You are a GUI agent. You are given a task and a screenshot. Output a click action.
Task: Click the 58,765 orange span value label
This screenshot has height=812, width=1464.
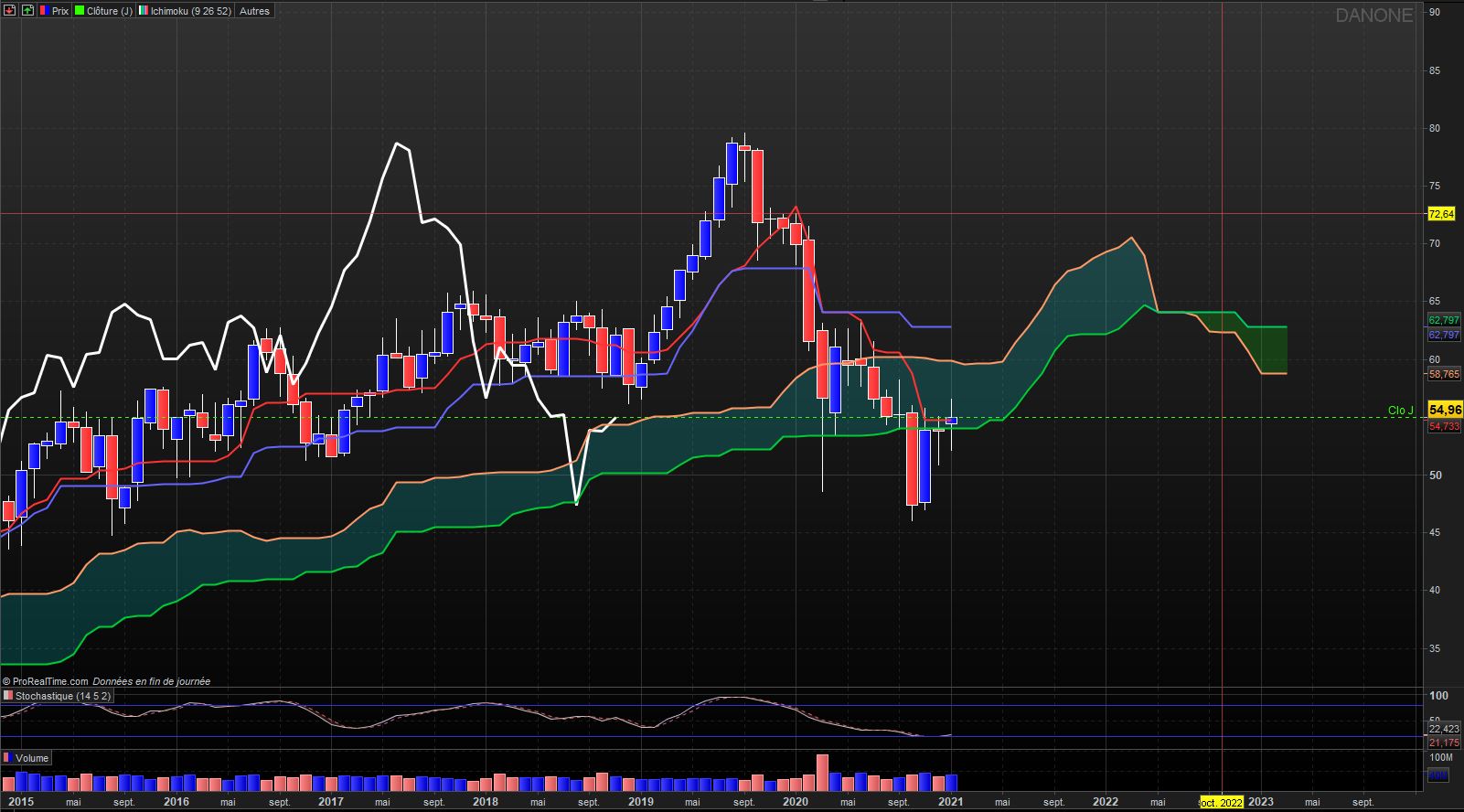pos(1444,374)
